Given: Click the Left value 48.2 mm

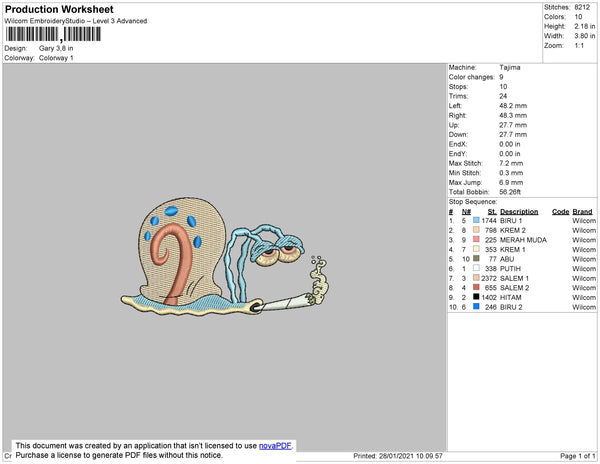Looking at the screenshot, I should click(513, 106).
